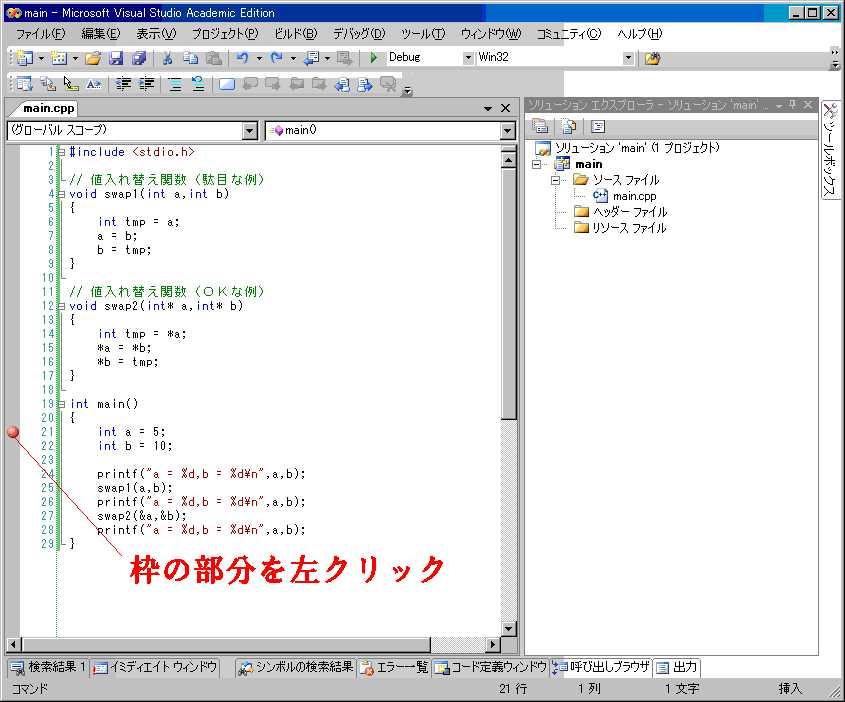
Task: Toggle a bookmark on current line
Action: point(227,84)
